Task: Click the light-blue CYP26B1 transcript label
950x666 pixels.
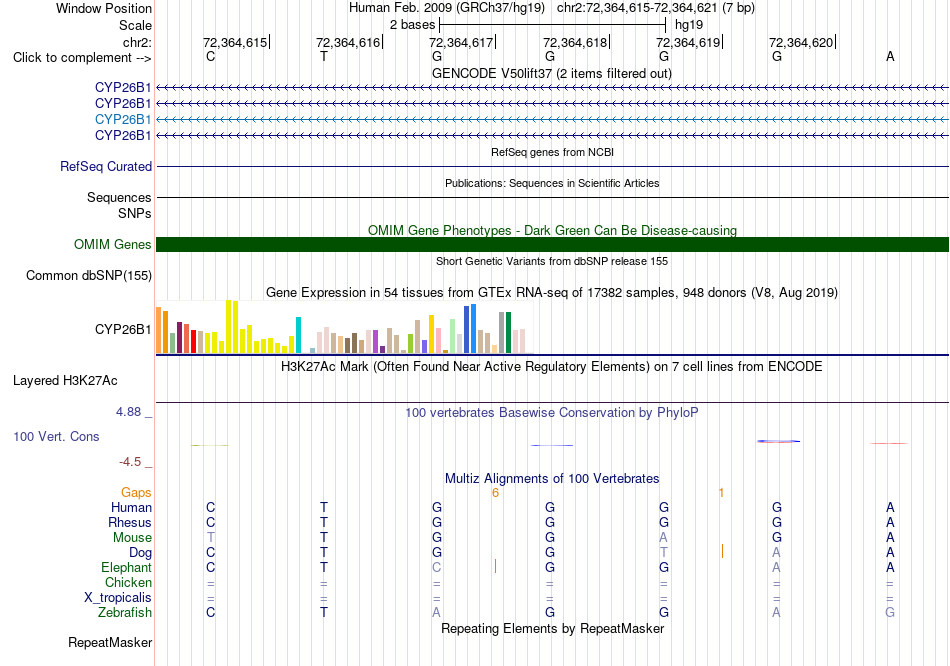Action: coord(123,119)
